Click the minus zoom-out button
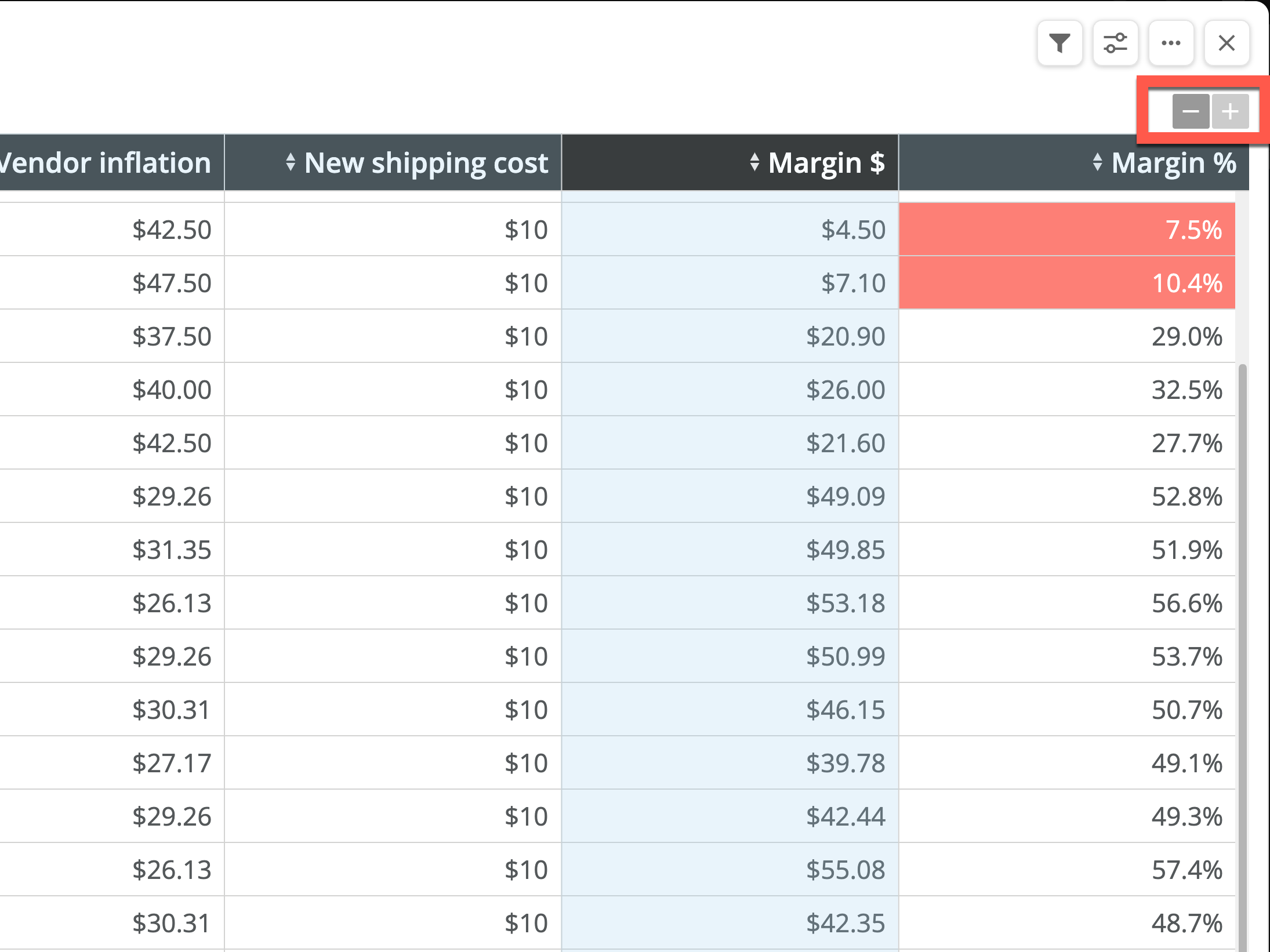This screenshot has height=952, width=1270. tap(1191, 111)
